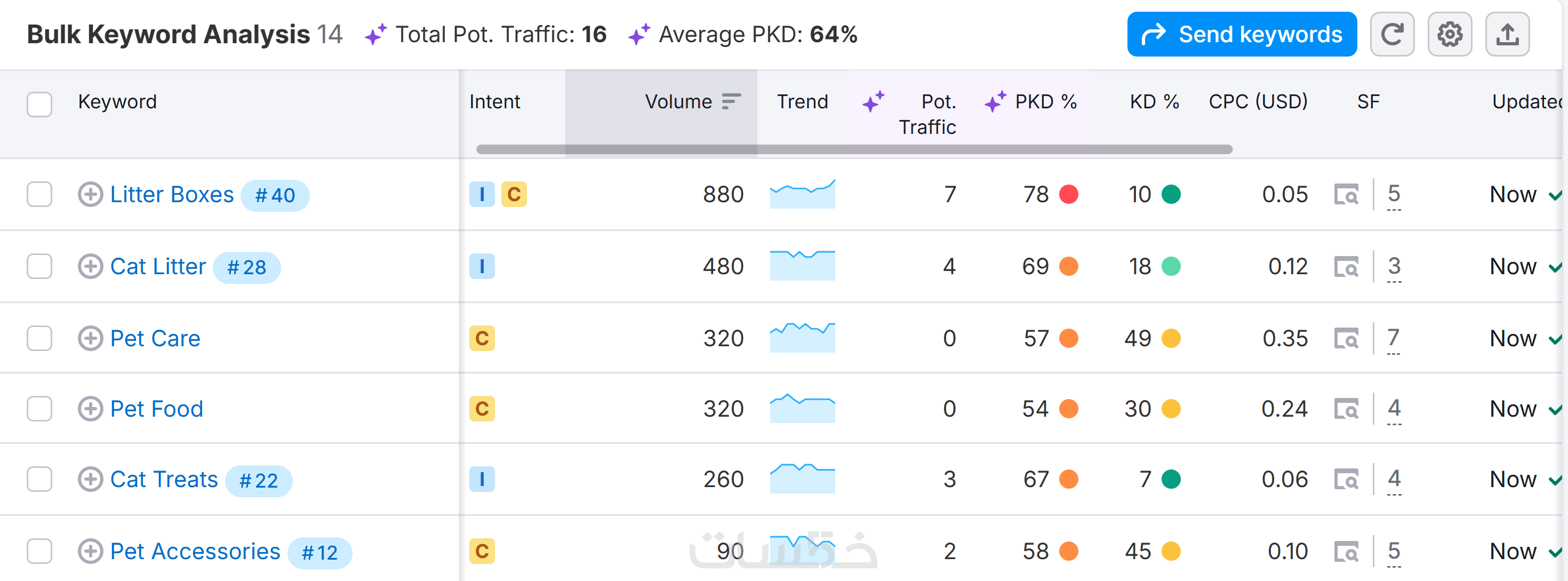Click the horizontal table scrollbar
This screenshot has height=581, width=1568.
853,149
